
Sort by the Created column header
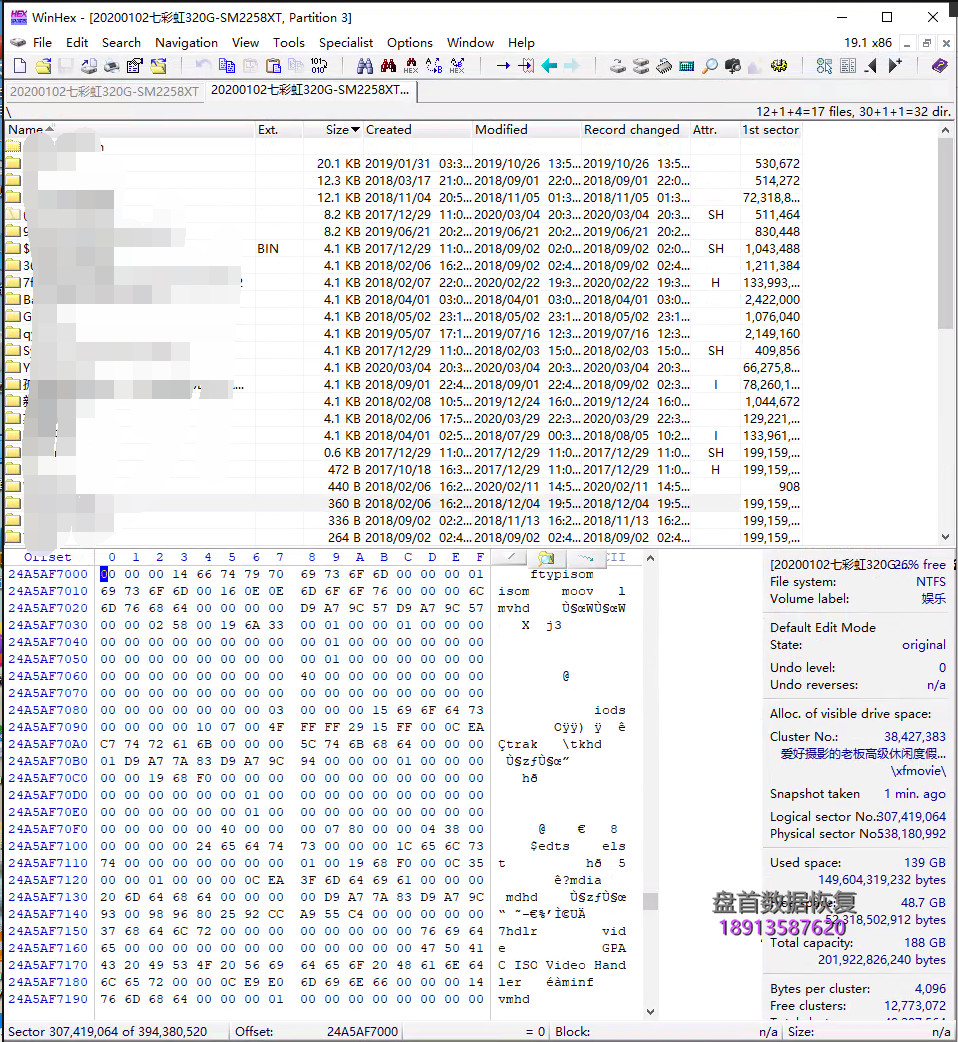[418, 130]
